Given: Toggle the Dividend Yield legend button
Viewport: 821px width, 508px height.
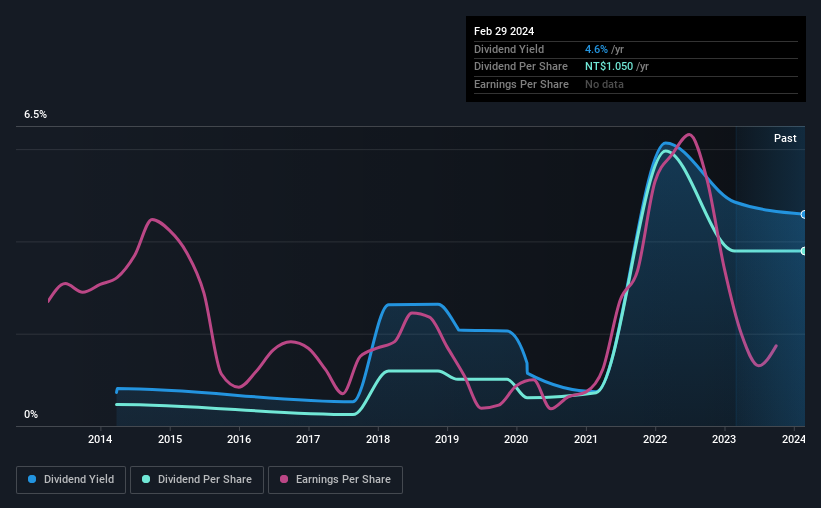Looking at the screenshot, I should [x=71, y=480].
